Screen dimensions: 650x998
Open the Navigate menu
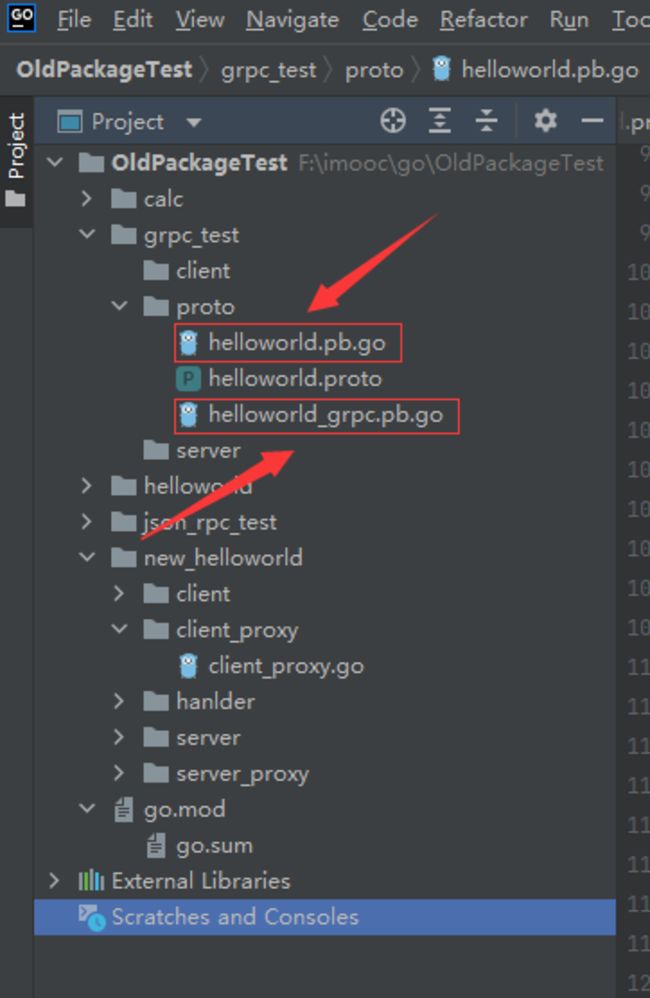pyautogui.click(x=293, y=20)
